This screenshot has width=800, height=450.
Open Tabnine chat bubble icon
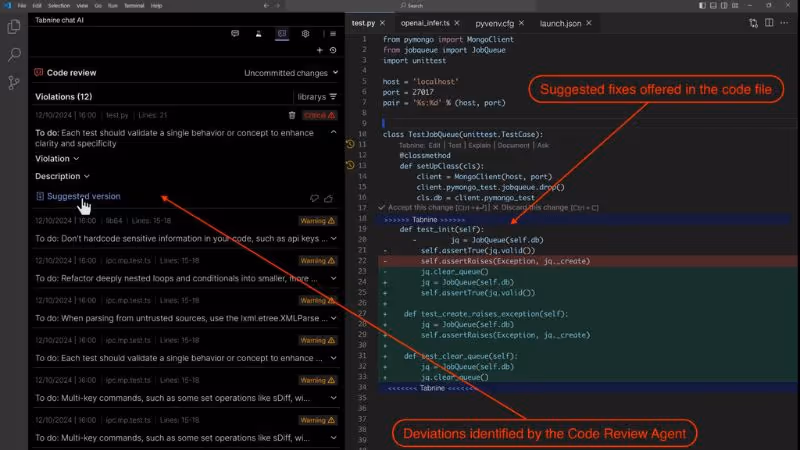click(235, 34)
